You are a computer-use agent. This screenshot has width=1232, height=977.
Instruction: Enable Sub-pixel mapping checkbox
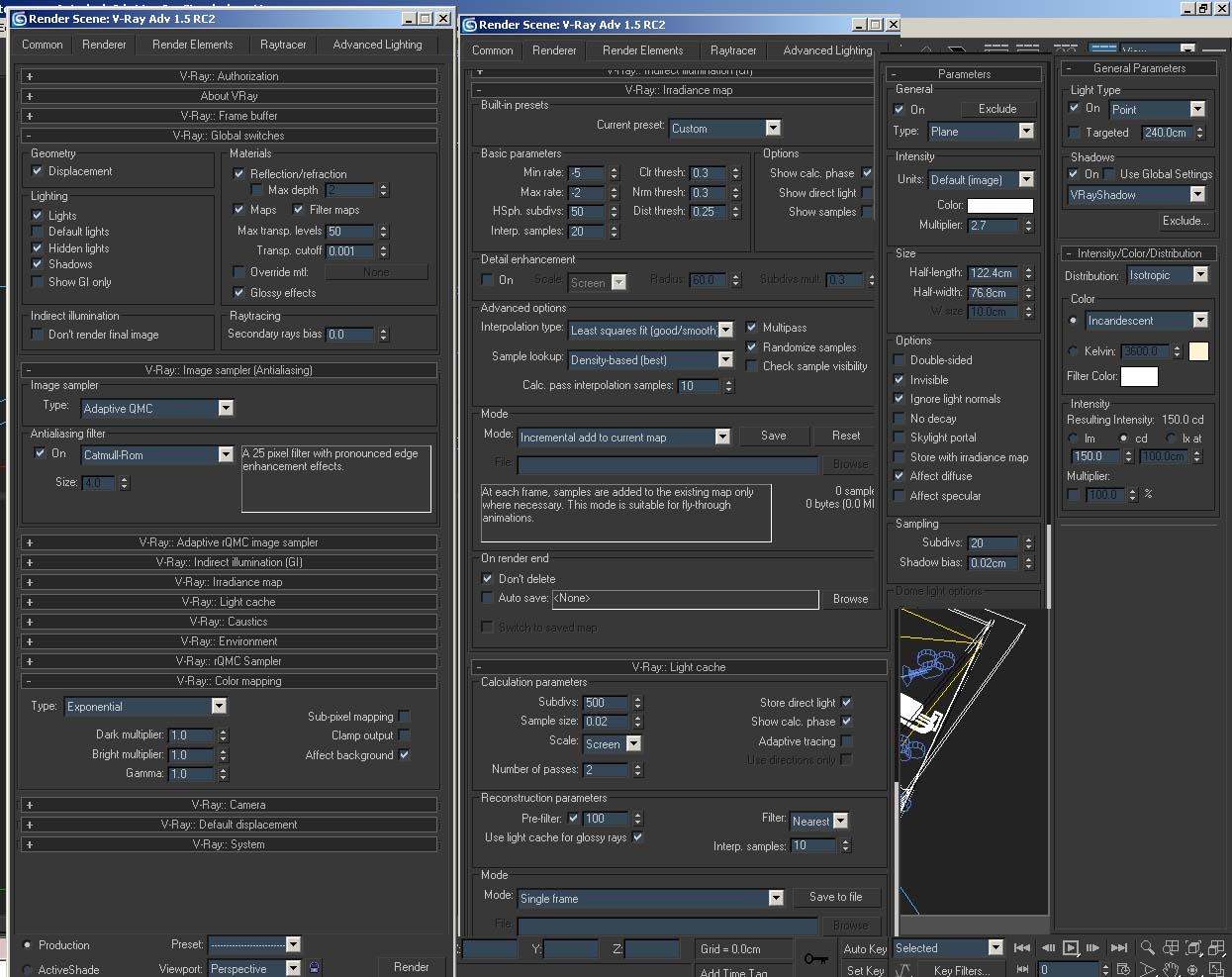point(404,717)
